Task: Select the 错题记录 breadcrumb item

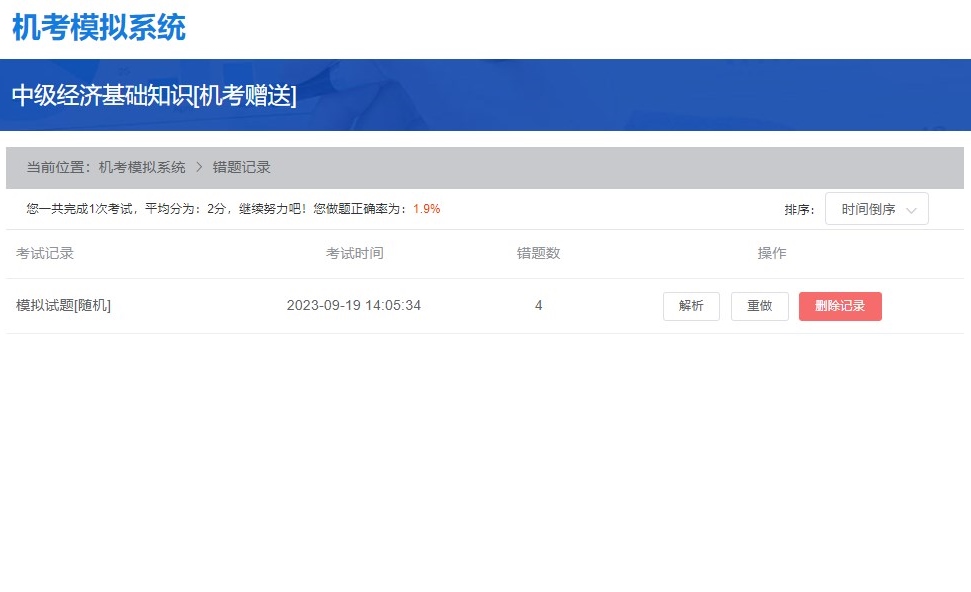Action: pos(241,167)
